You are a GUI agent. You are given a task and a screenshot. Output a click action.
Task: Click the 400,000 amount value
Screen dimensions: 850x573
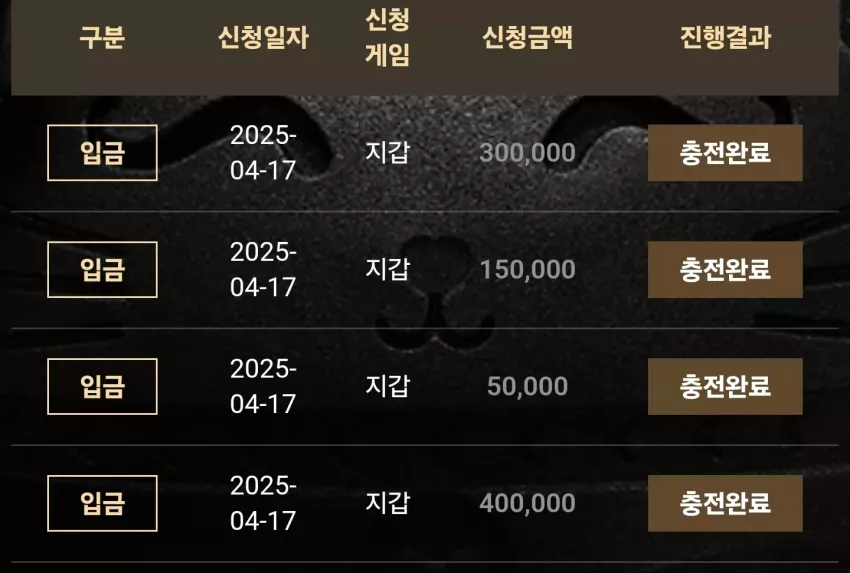point(527,503)
